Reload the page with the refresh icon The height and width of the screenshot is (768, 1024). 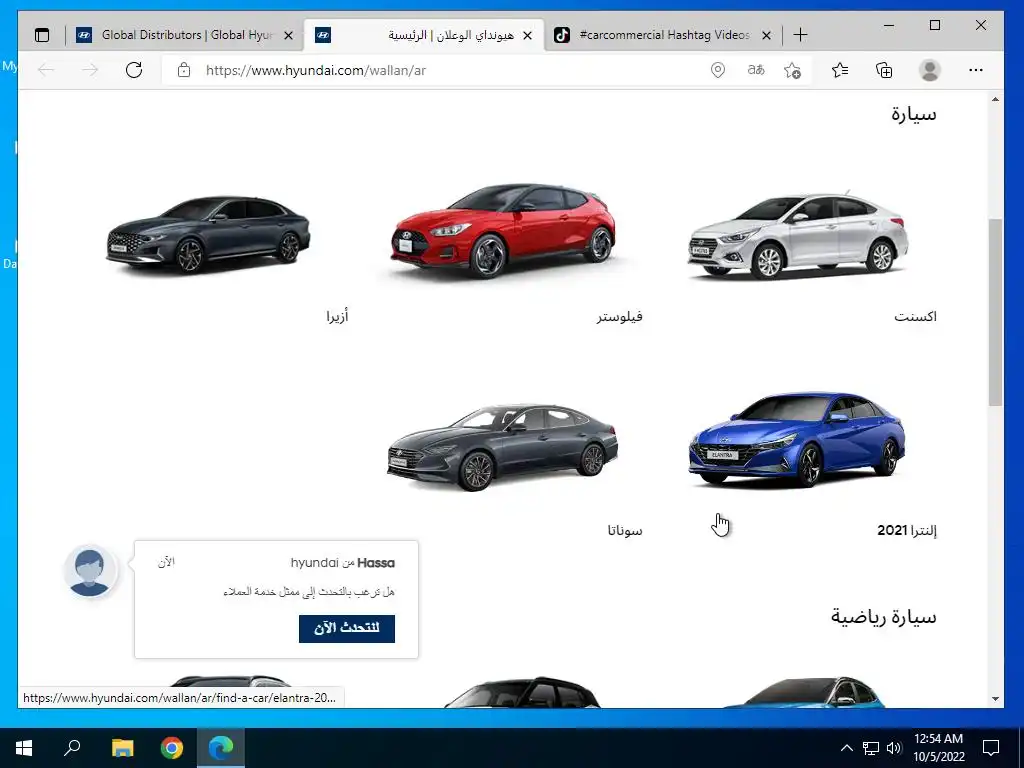click(x=134, y=70)
